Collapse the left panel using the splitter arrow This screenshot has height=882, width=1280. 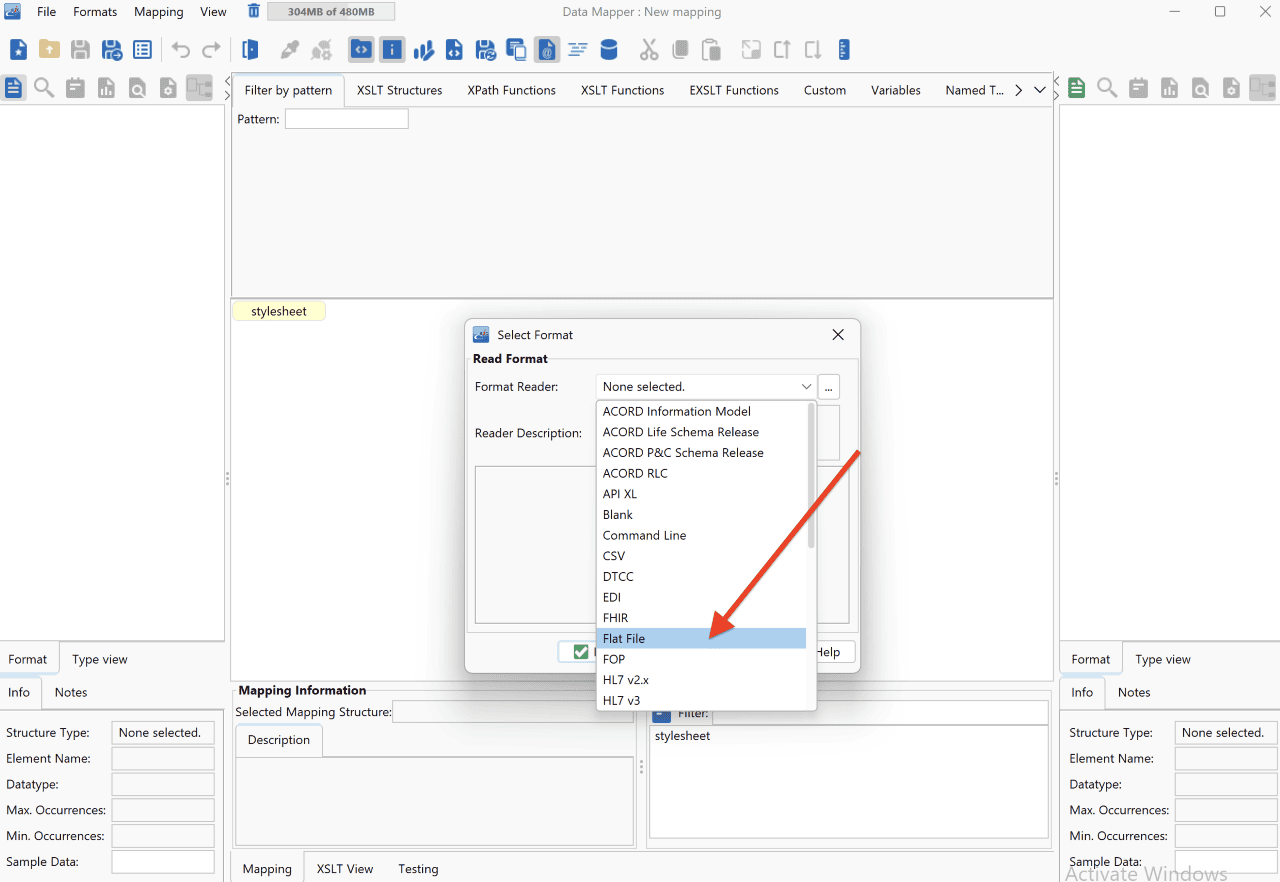point(227,80)
